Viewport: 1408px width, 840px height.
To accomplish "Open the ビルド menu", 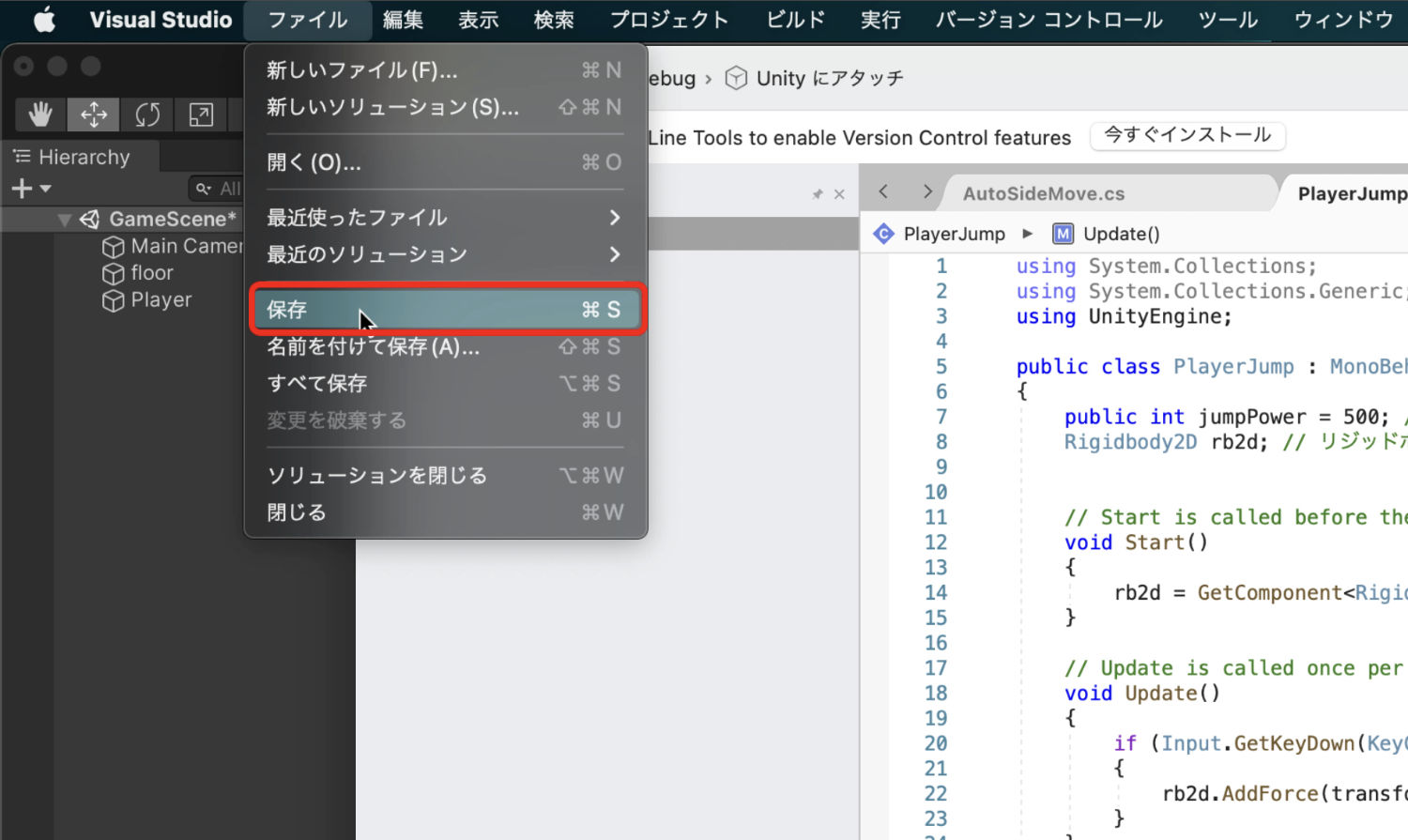I will [x=795, y=20].
